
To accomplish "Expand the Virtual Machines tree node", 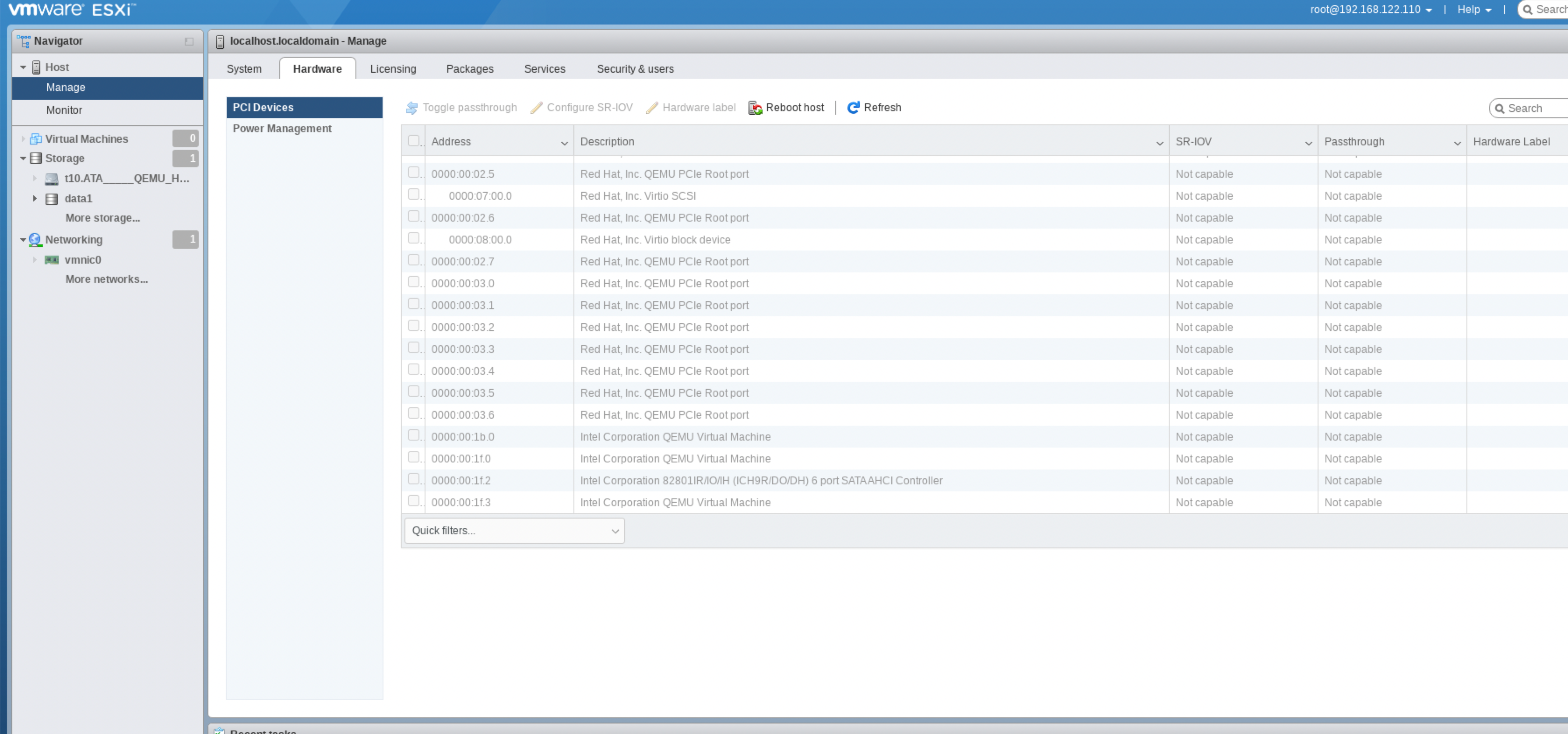I will [23, 139].
